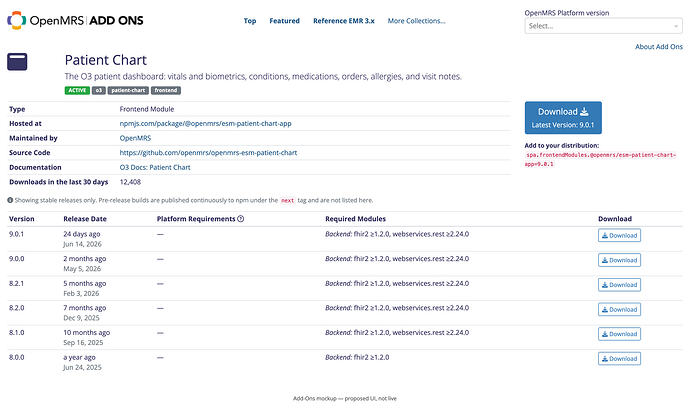Click the Platform Requirements column header
Image resolution: width=690 pixels, height=408 pixels.
click(196, 219)
